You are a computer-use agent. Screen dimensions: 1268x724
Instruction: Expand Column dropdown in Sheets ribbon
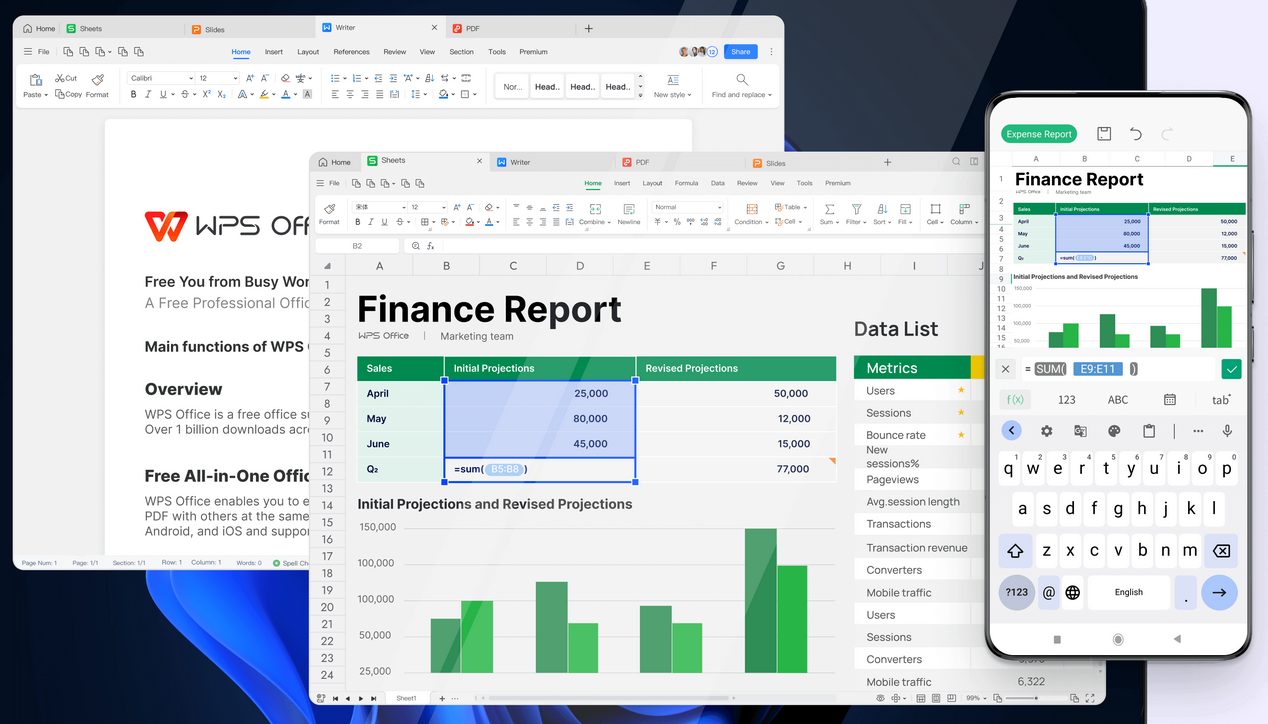[x=977, y=222]
